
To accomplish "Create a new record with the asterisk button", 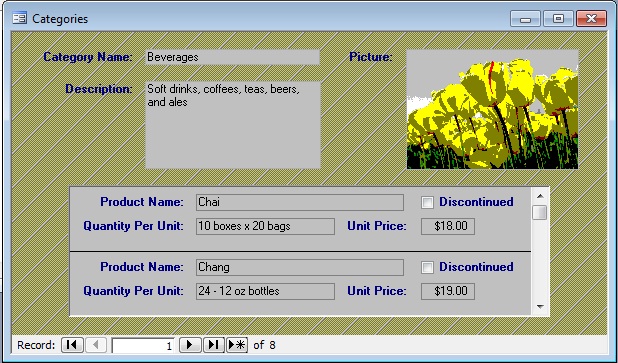I will click(237, 345).
